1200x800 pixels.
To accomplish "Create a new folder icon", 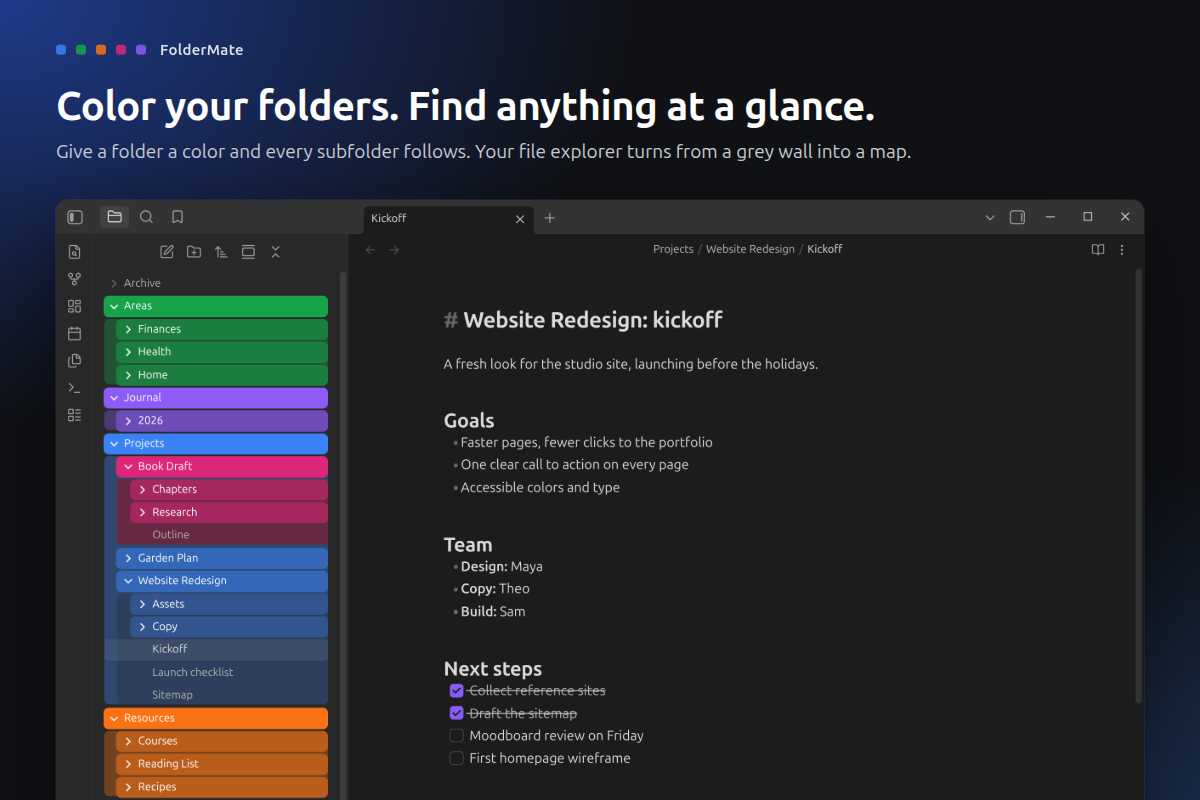I will (194, 252).
